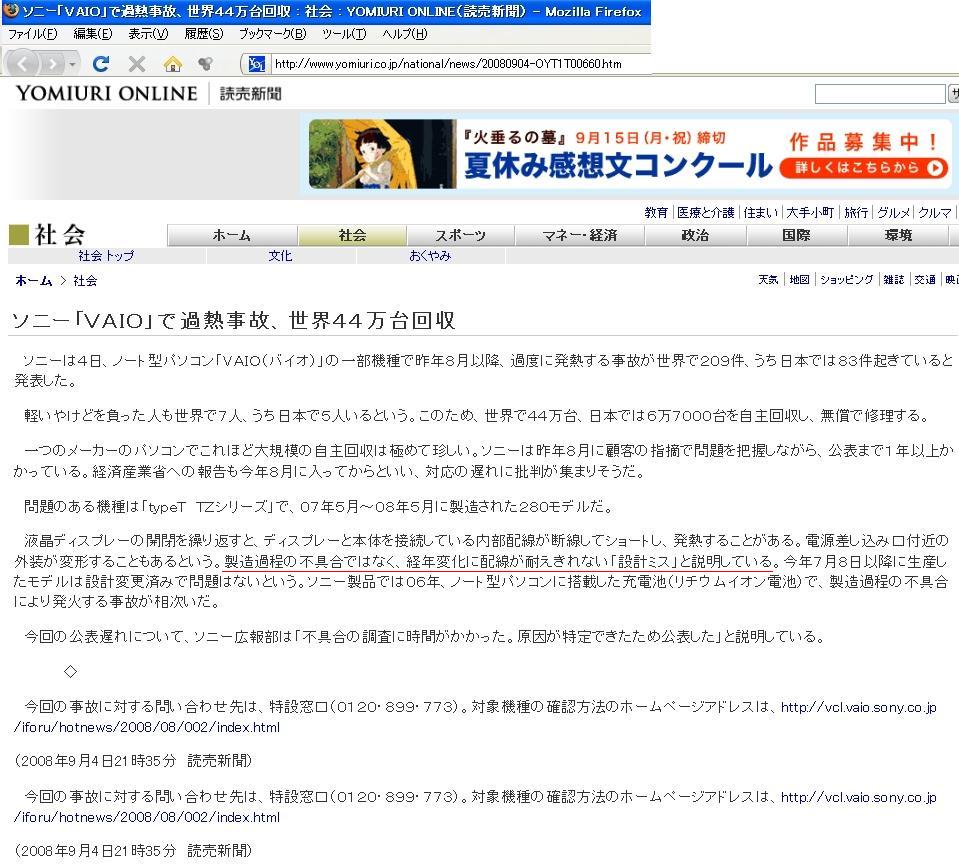Open the ブックマーク(B) menu
This screenshot has width=959, height=864.
point(272,34)
